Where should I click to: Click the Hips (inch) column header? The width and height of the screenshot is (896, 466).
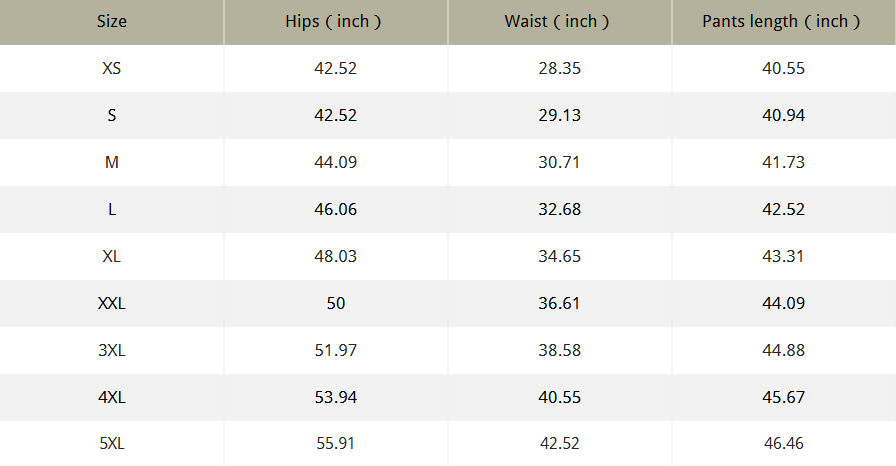(335, 21)
